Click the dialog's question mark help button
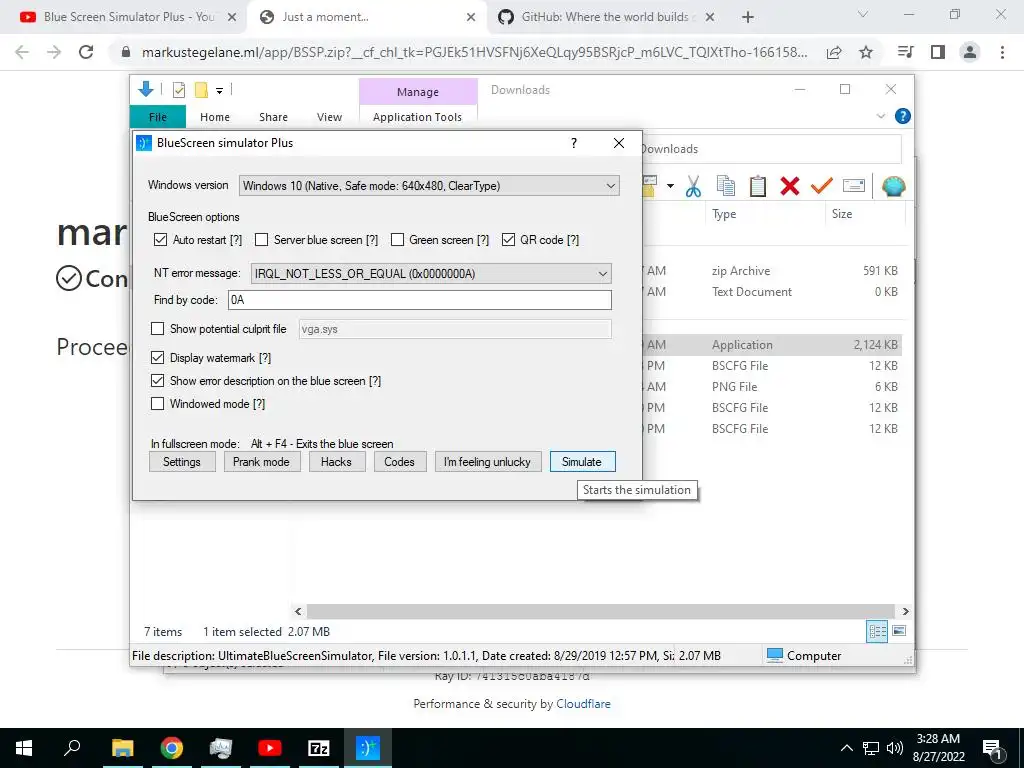The image size is (1024, 768). point(574,143)
